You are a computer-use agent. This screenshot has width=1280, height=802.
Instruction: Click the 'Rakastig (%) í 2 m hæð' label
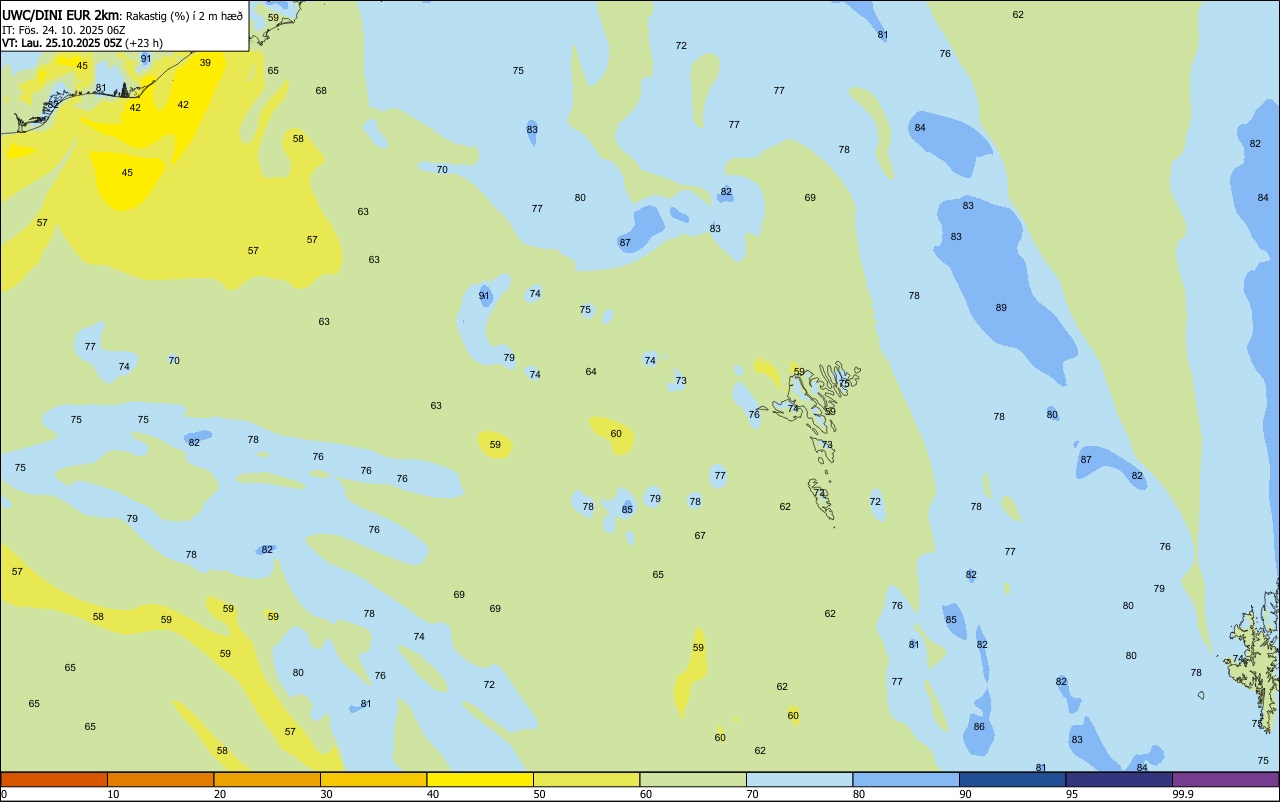coord(184,15)
